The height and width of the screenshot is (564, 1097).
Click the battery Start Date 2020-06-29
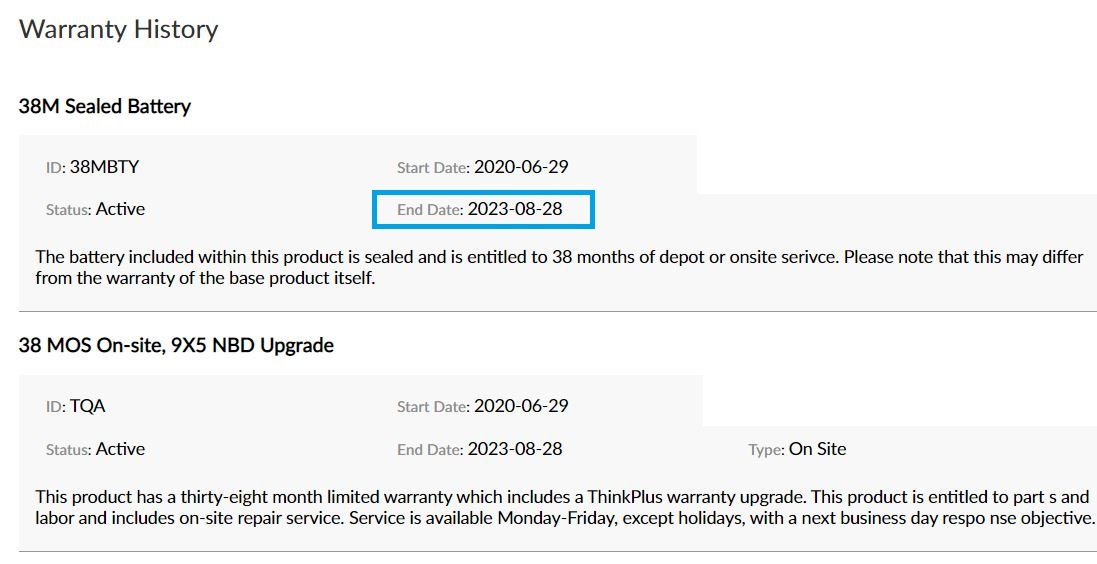[x=521, y=167]
